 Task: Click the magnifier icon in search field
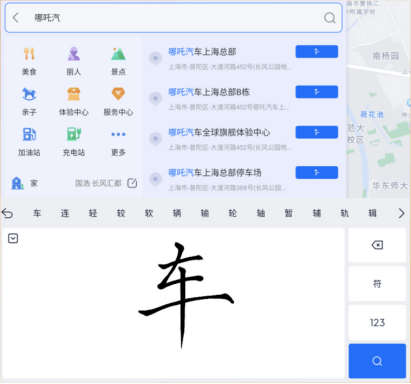[x=329, y=18]
